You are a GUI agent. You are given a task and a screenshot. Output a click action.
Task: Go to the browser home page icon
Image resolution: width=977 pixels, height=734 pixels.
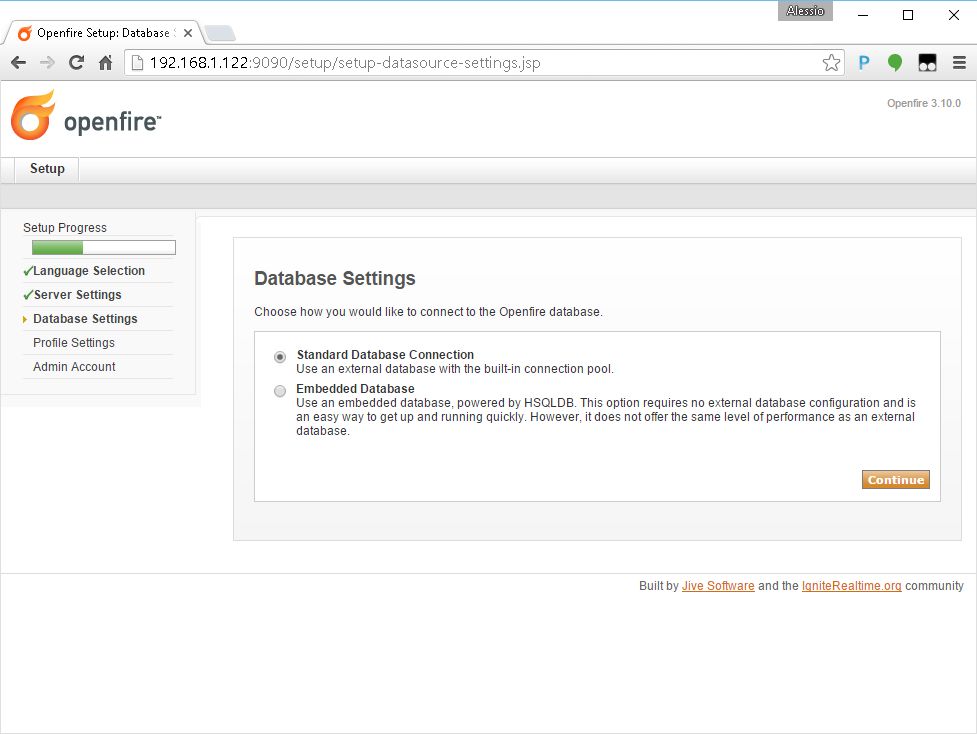[x=105, y=63]
